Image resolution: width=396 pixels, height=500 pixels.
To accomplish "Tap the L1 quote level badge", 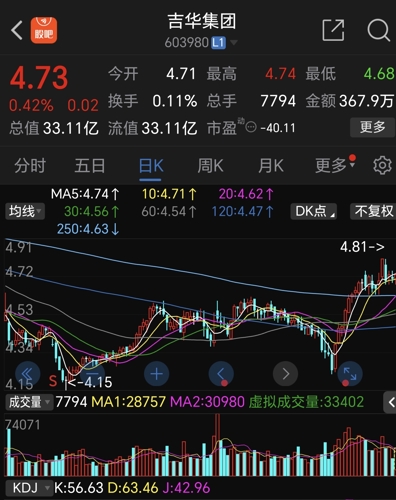I will coord(218,43).
